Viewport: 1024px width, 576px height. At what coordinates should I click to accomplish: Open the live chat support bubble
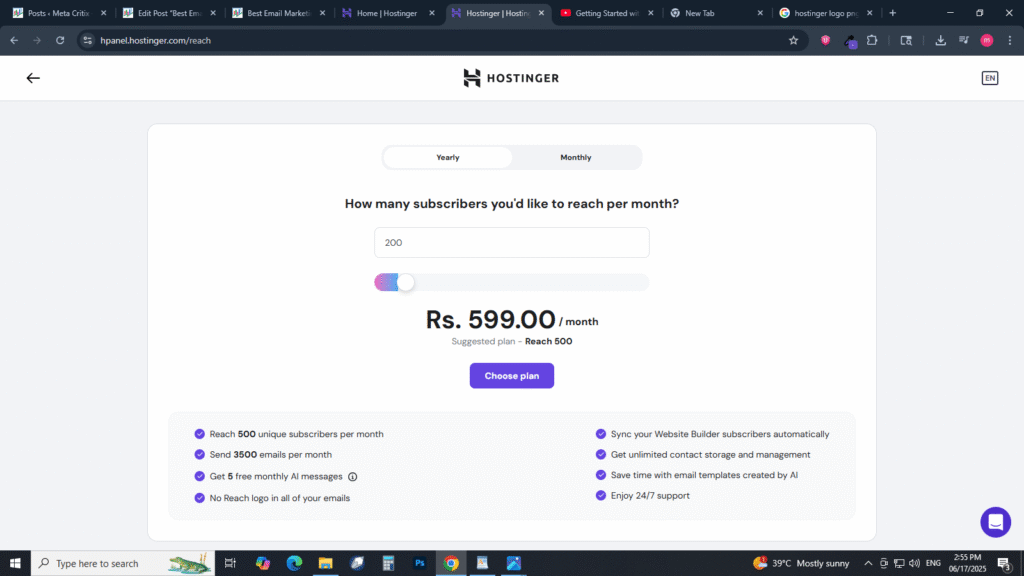995,522
